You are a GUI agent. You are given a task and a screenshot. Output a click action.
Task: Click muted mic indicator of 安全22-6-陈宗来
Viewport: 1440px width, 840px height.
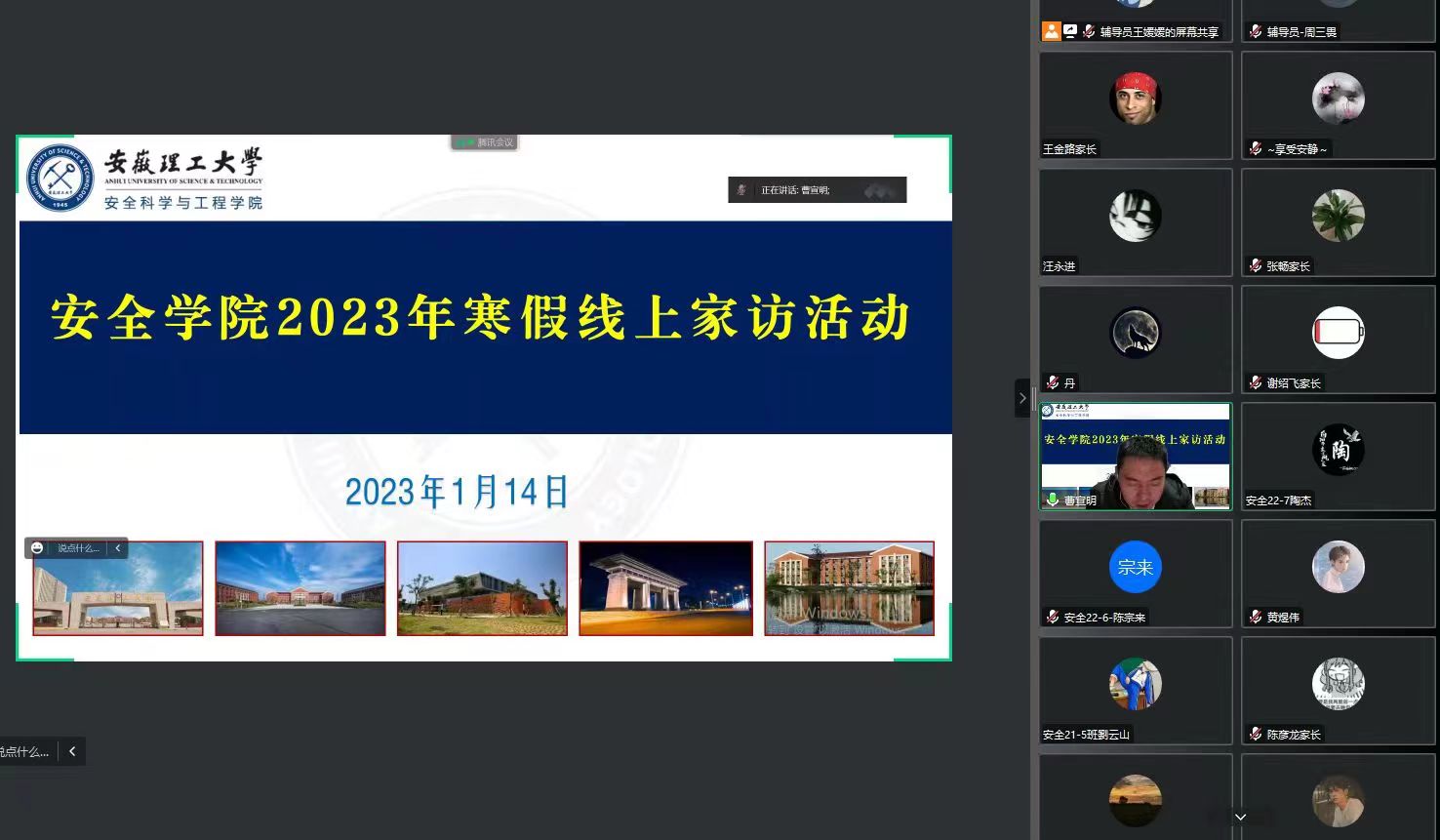tap(1052, 617)
